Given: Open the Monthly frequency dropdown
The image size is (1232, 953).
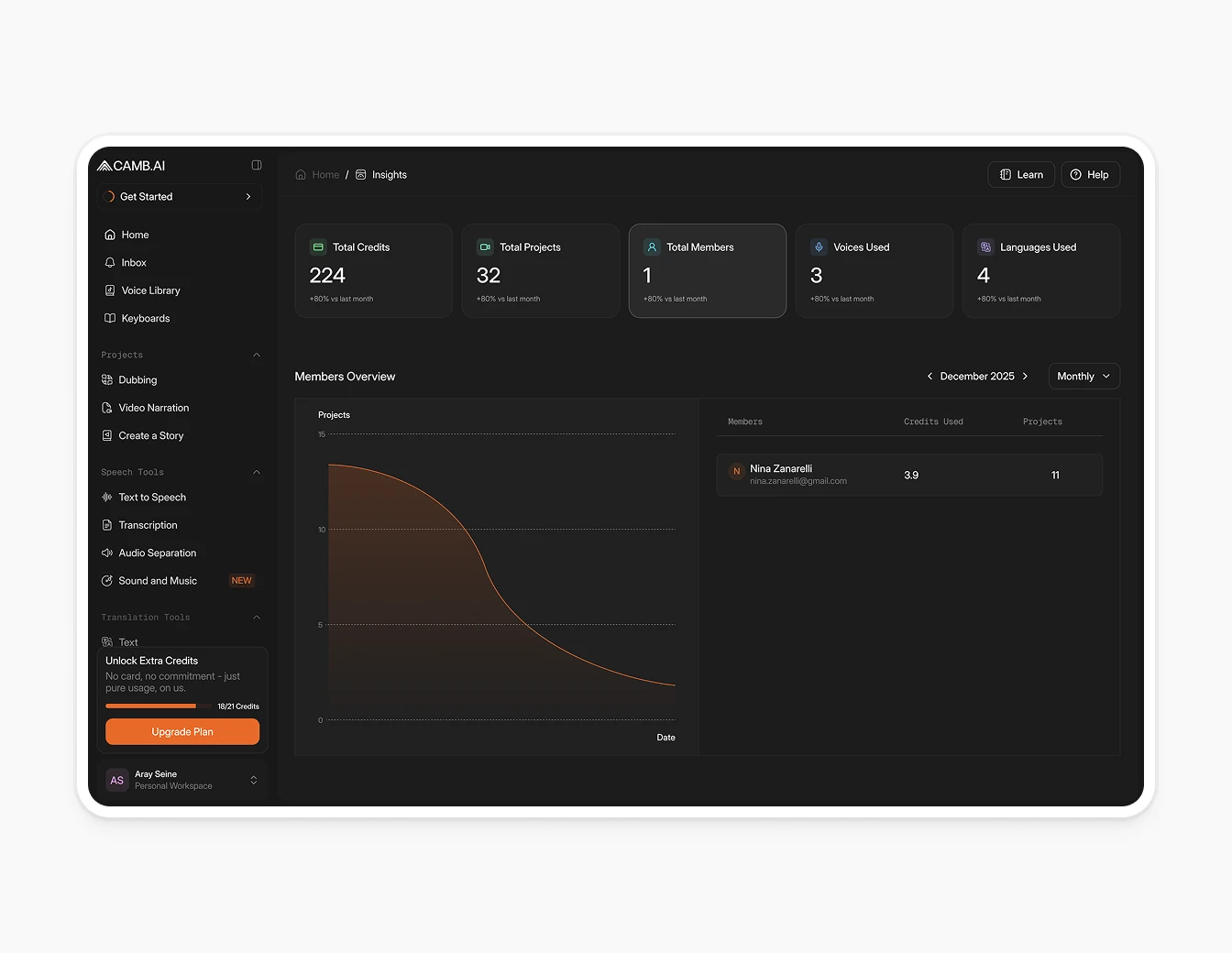Looking at the screenshot, I should tap(1083, 376).
